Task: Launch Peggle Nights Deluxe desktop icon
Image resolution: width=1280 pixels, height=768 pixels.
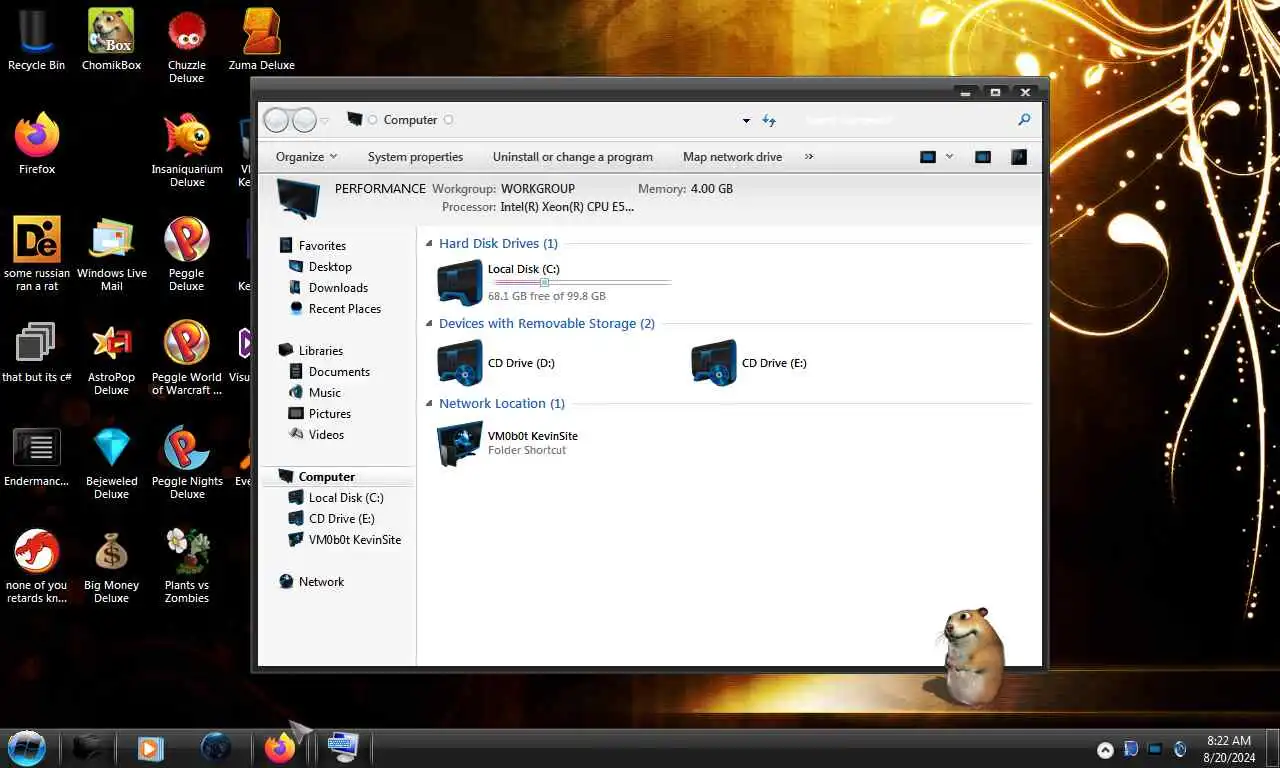Action: point(187,462)
